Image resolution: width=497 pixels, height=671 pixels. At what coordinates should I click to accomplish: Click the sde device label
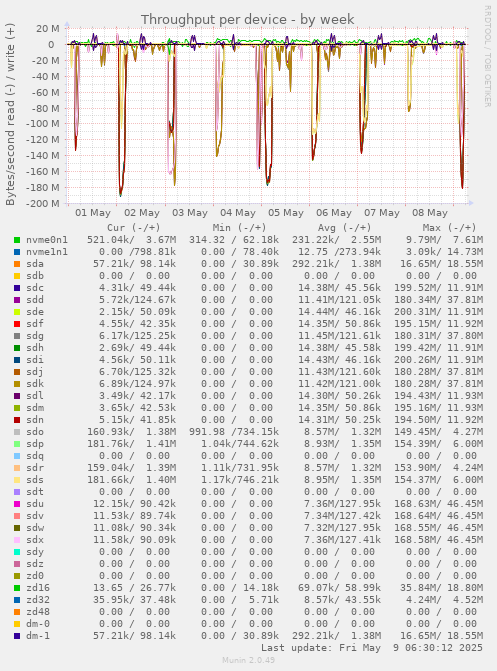[35, 312]
